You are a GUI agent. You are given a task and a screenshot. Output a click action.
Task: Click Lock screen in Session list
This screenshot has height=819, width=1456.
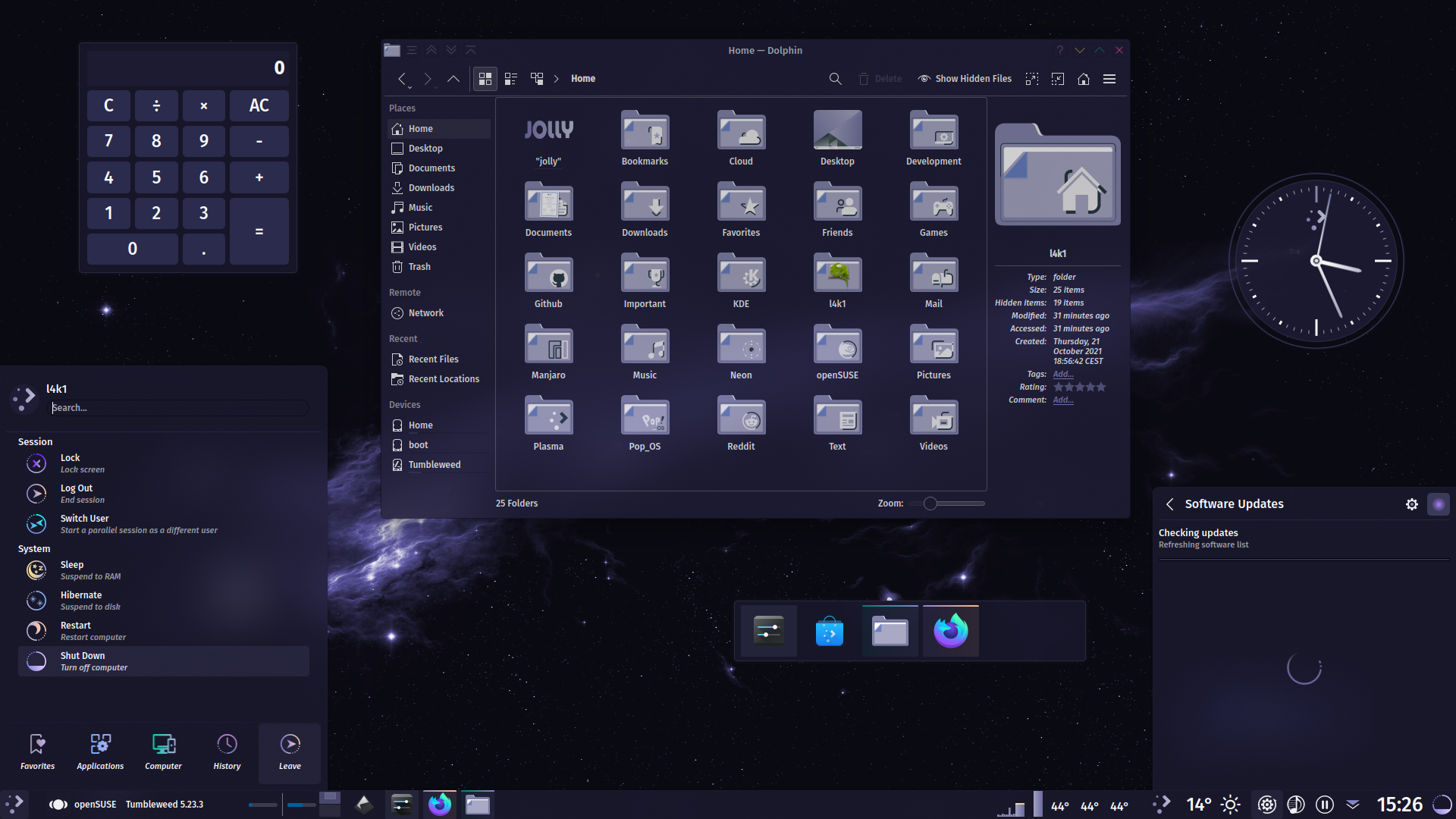pos(164,463)
